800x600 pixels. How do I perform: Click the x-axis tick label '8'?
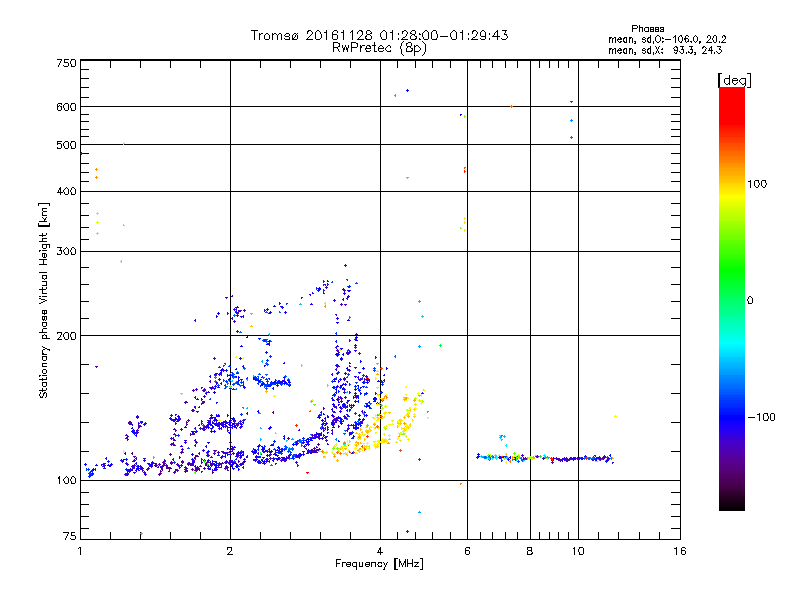pyautogui.click(x=530, y=551)
